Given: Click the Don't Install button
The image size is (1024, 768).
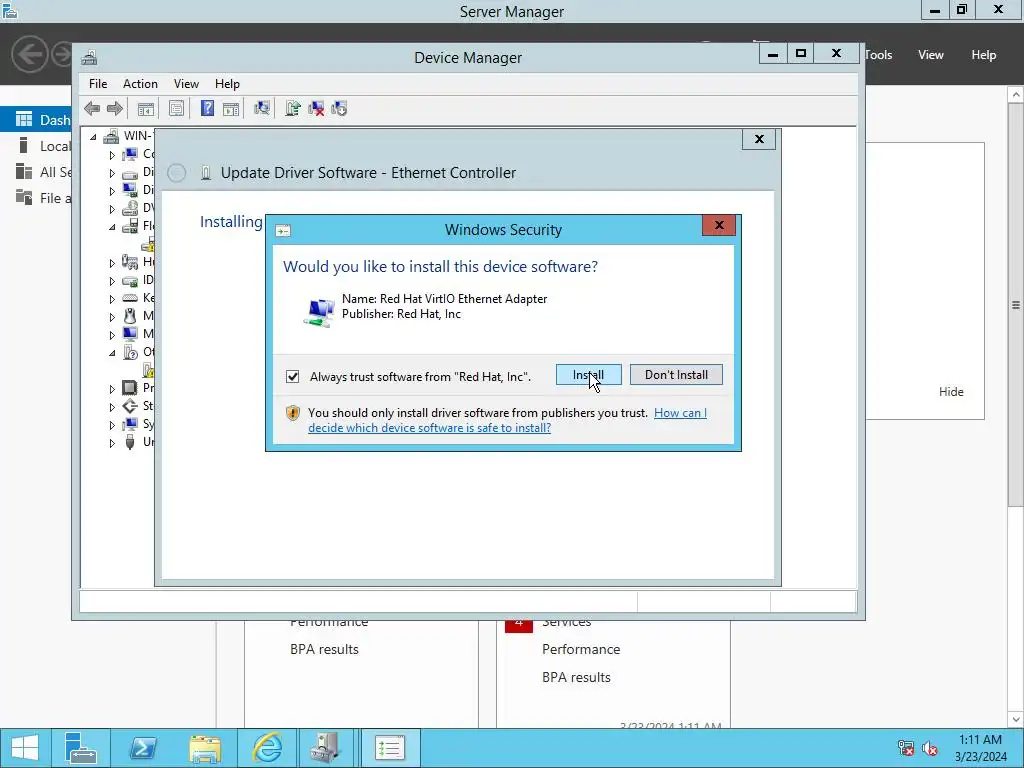Looking at the screenshot, I should click(x=676, y=375).
